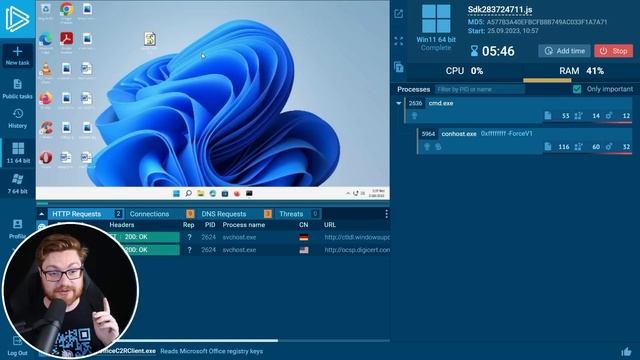Switch to HTTP Requests tab
The height and width of the screenshot is (360, 640).
click(86, 213)
